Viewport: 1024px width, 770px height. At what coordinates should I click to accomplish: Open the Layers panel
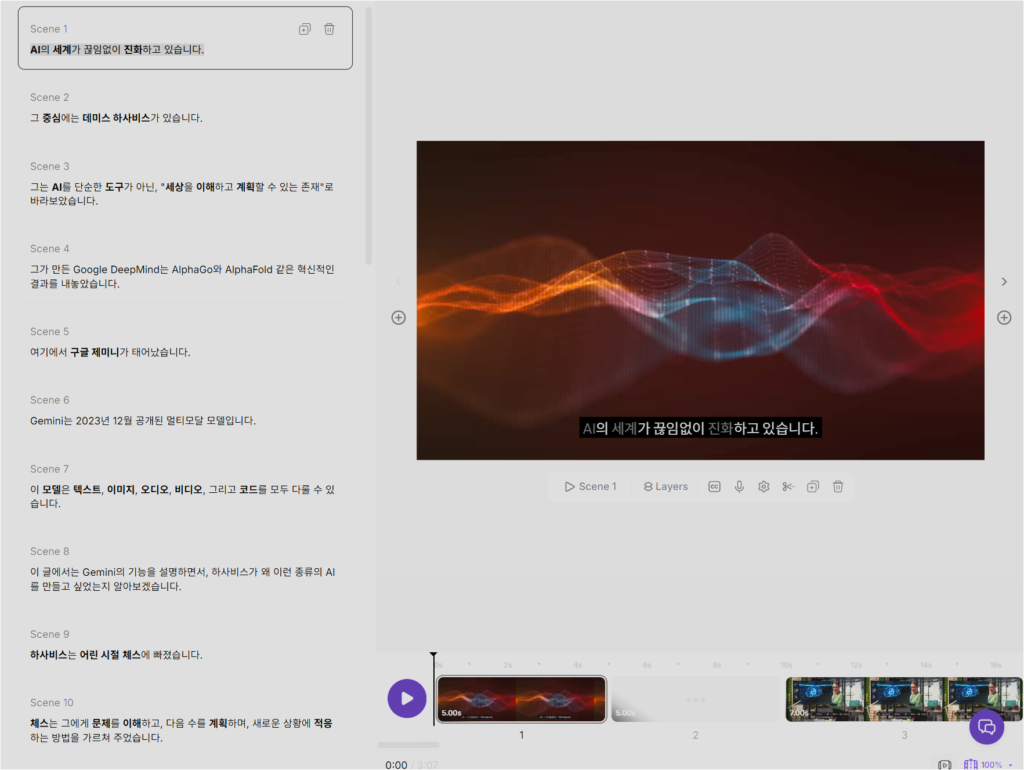pos(666,486)
